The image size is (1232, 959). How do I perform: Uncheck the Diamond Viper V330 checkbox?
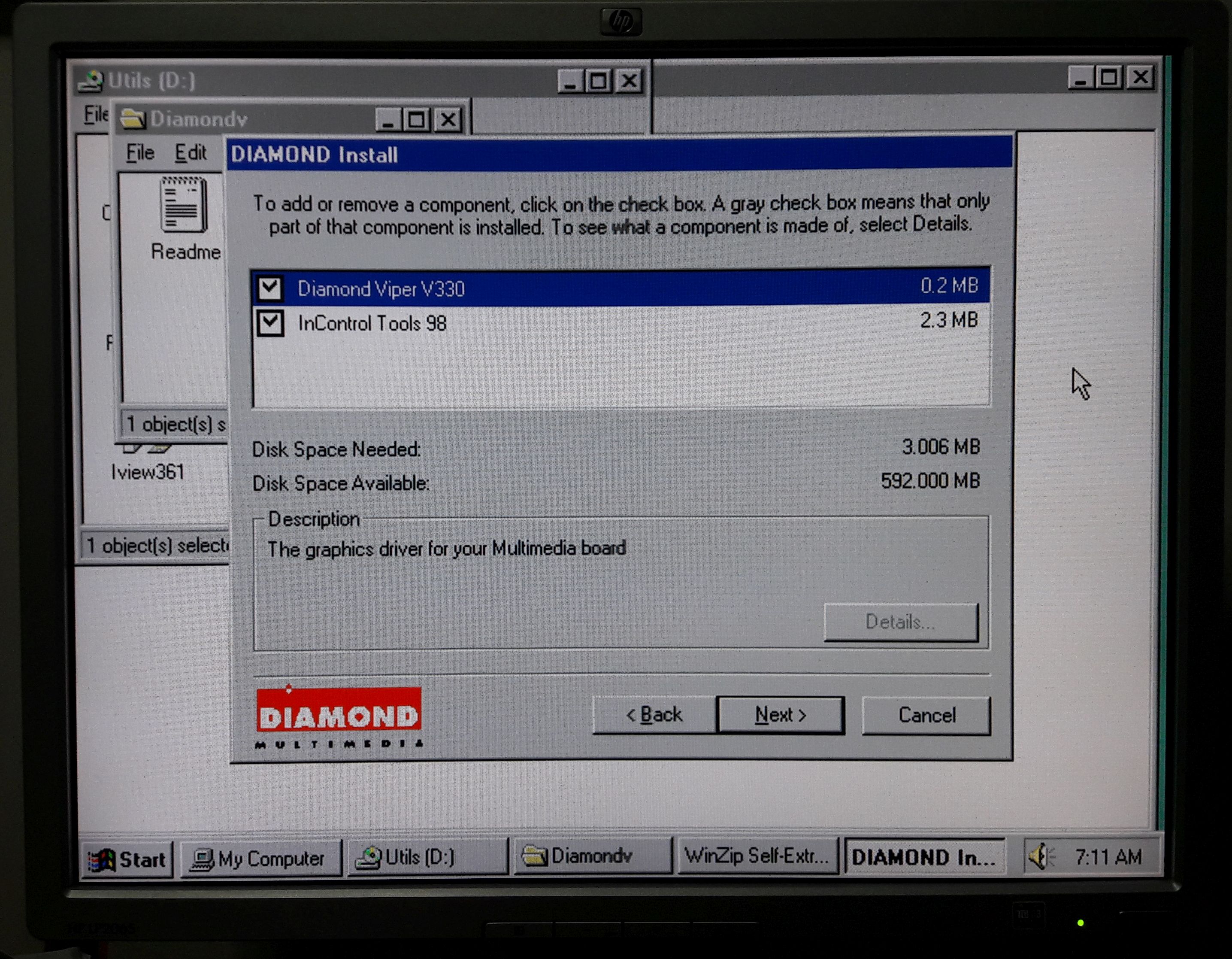(x=269, y=288)
